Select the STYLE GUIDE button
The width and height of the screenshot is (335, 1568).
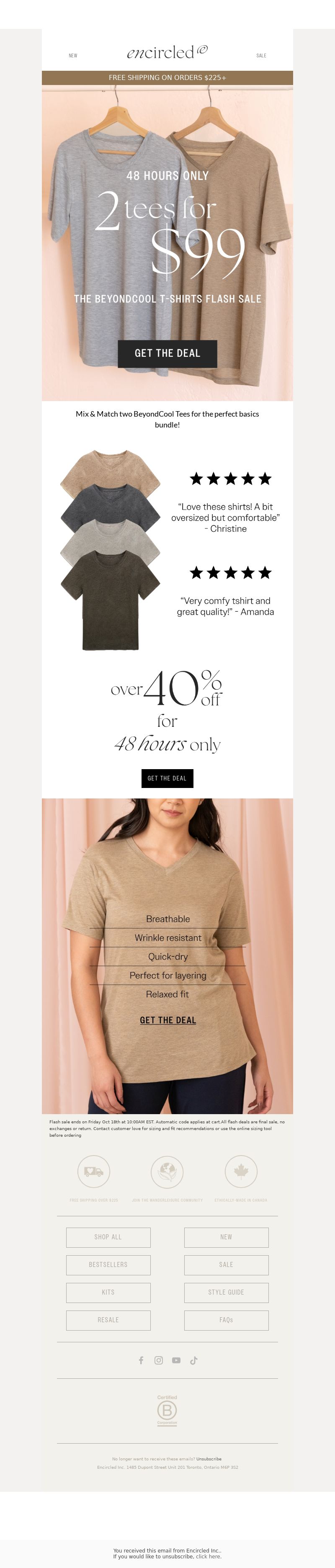point(227,1292)
